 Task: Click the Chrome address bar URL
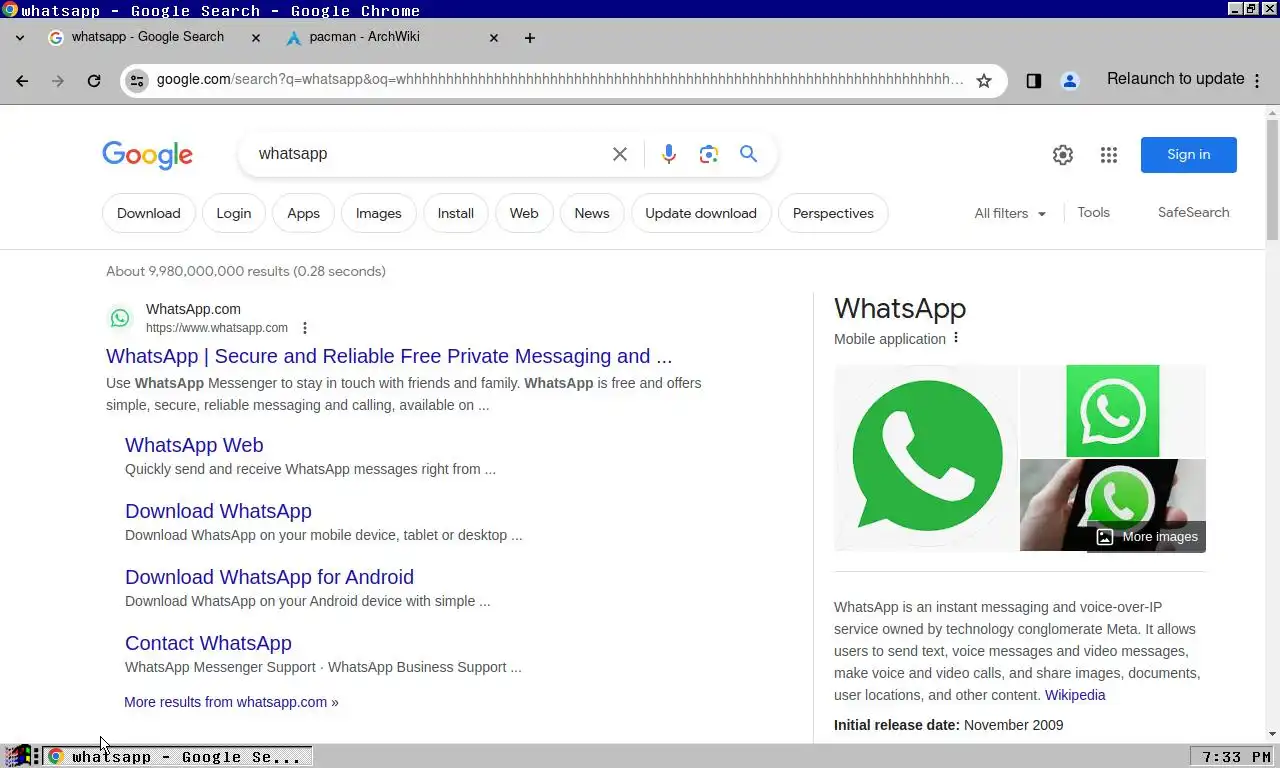click(x=560, y=80)
